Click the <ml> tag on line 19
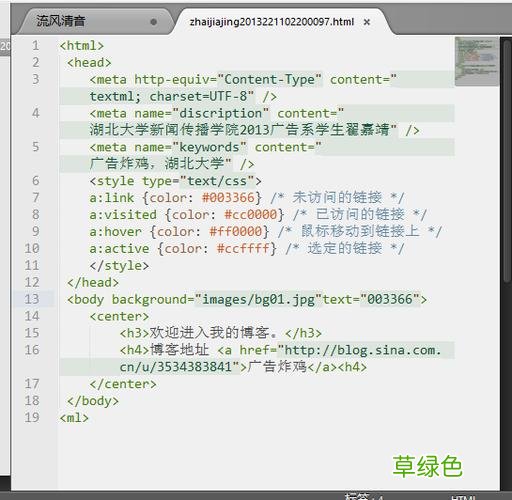This screenshot has height=500, width=512. [x=74, y=418]
